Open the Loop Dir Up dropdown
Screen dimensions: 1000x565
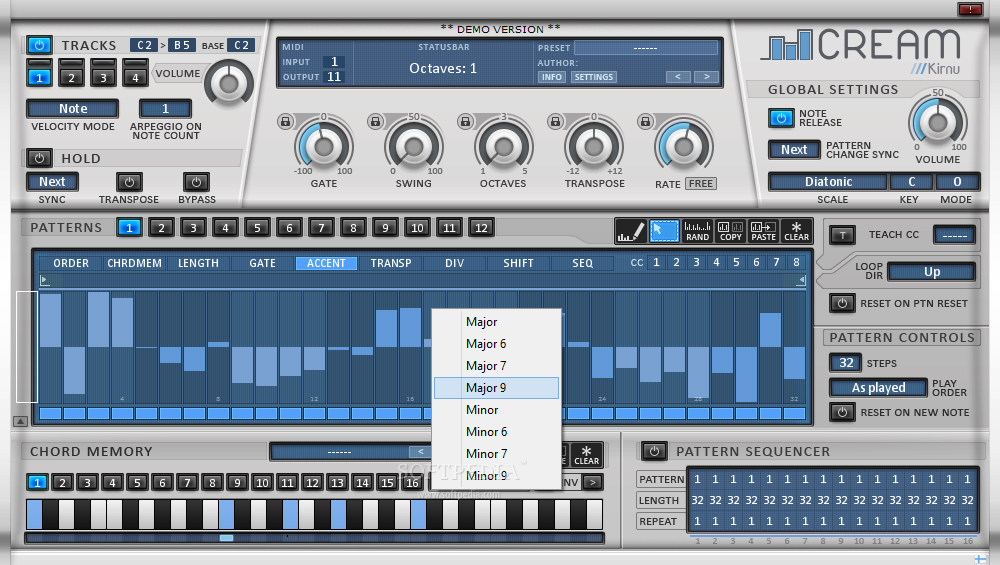click(931, 272)
